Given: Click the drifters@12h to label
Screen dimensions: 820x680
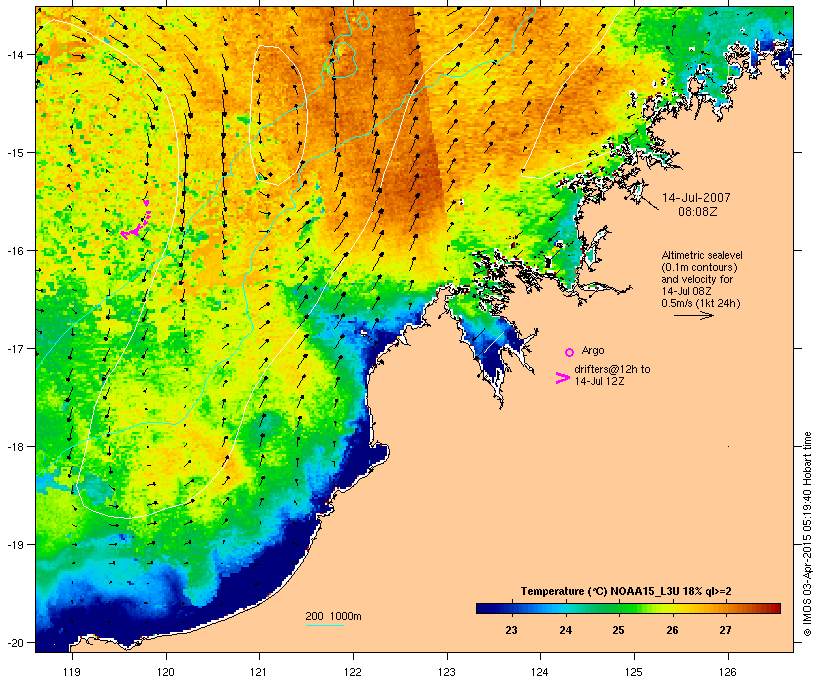Looking at the screenshot, I should click(612, 369).
